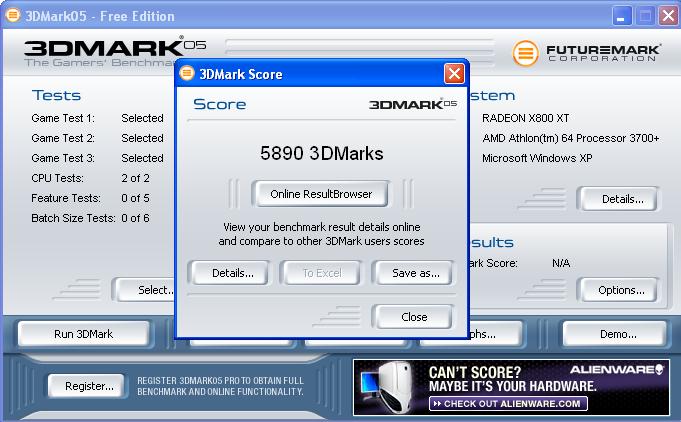The height and width of the screenshot is (422, 681).
Task: Click Microsoft Windows XP text
Action: (537, 158)
